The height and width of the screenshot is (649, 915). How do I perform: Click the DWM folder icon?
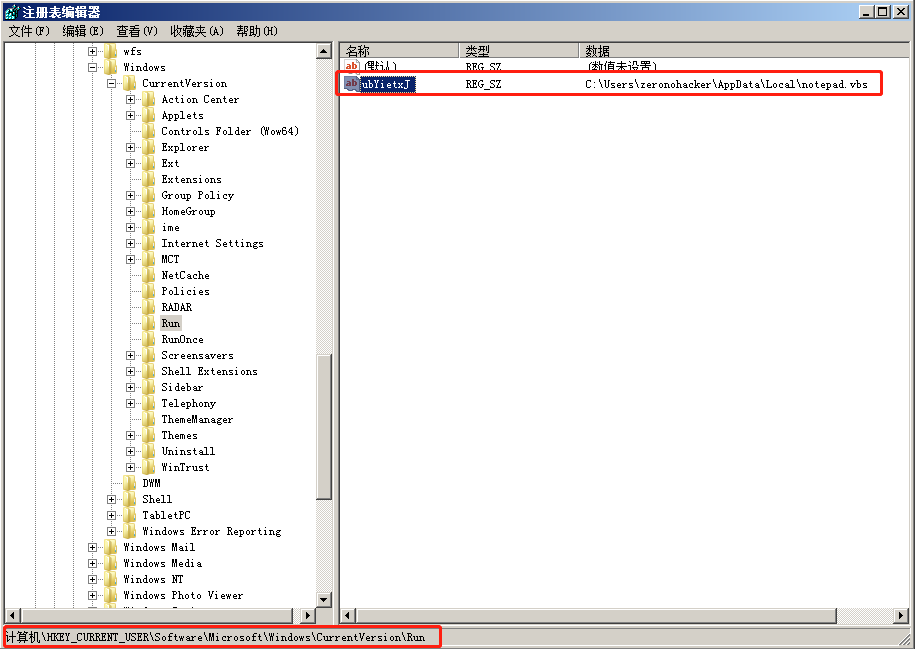[130, 483]
